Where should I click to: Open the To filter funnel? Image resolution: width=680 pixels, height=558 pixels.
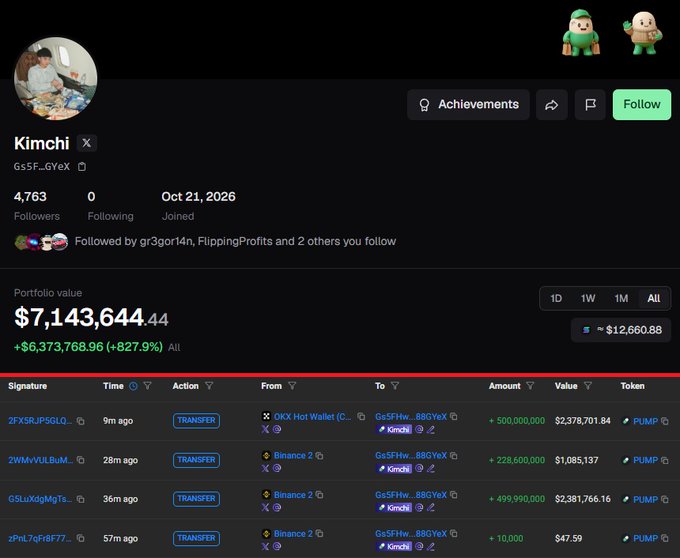[395, 385]
